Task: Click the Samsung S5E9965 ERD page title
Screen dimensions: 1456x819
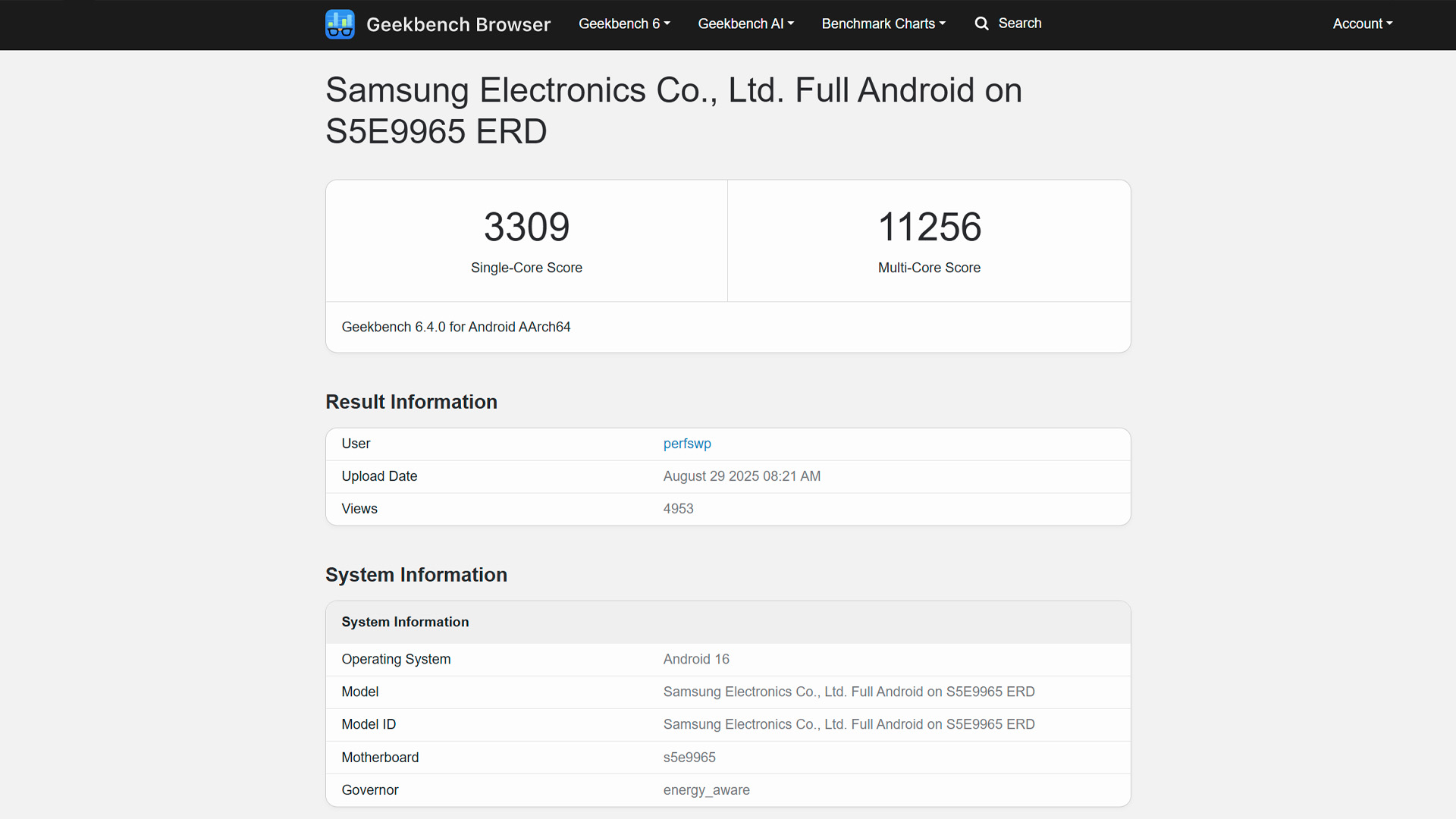Action: click(673, 111)
